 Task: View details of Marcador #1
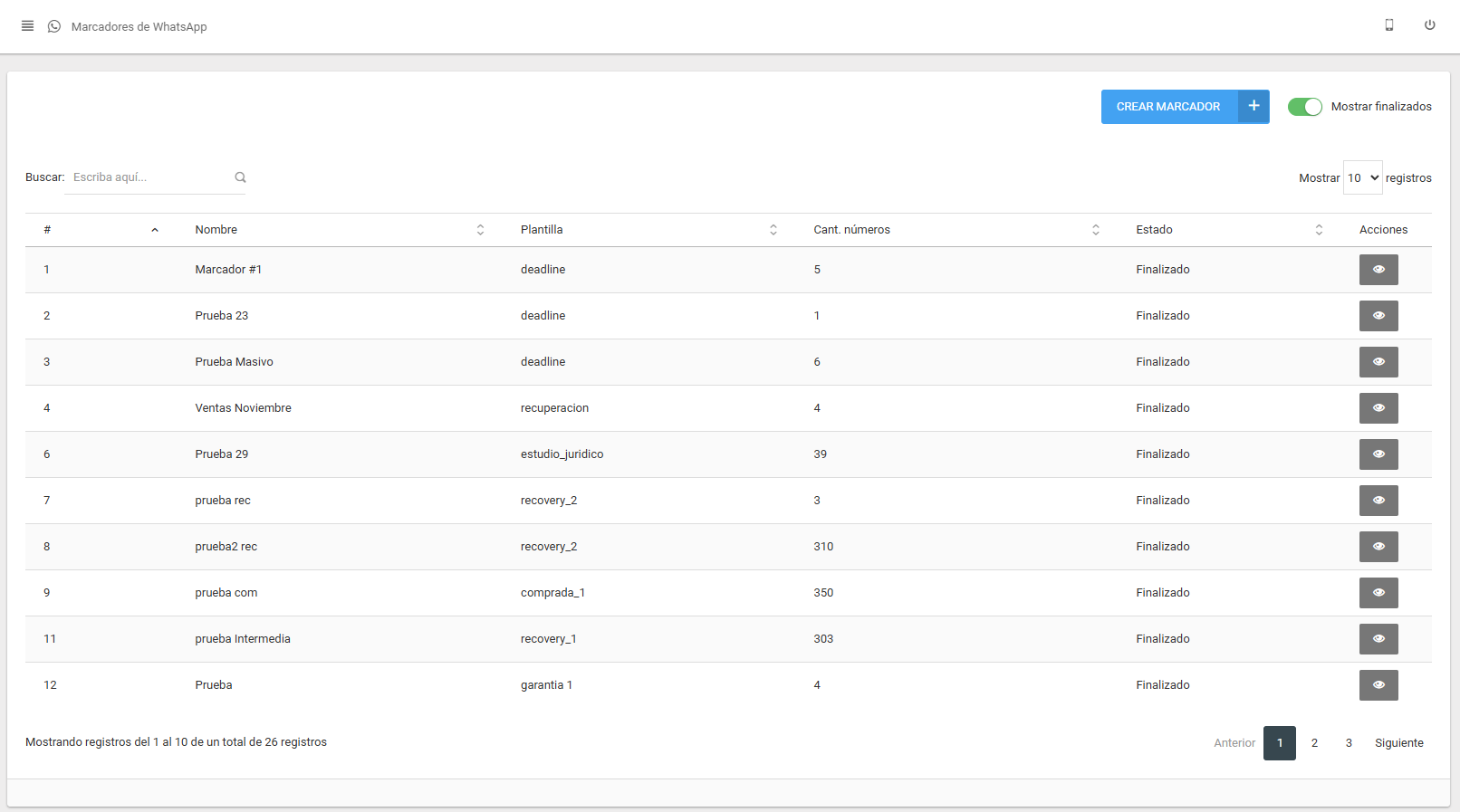[x=1378, y=270]
